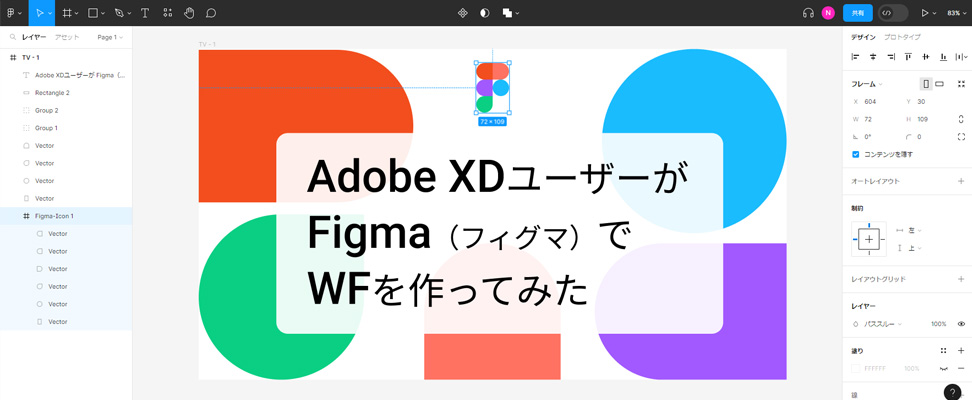Viewport: 972px width, 400px height.
Task: Add a new fill with the 塗り plus
Action: tap(961, 350)
